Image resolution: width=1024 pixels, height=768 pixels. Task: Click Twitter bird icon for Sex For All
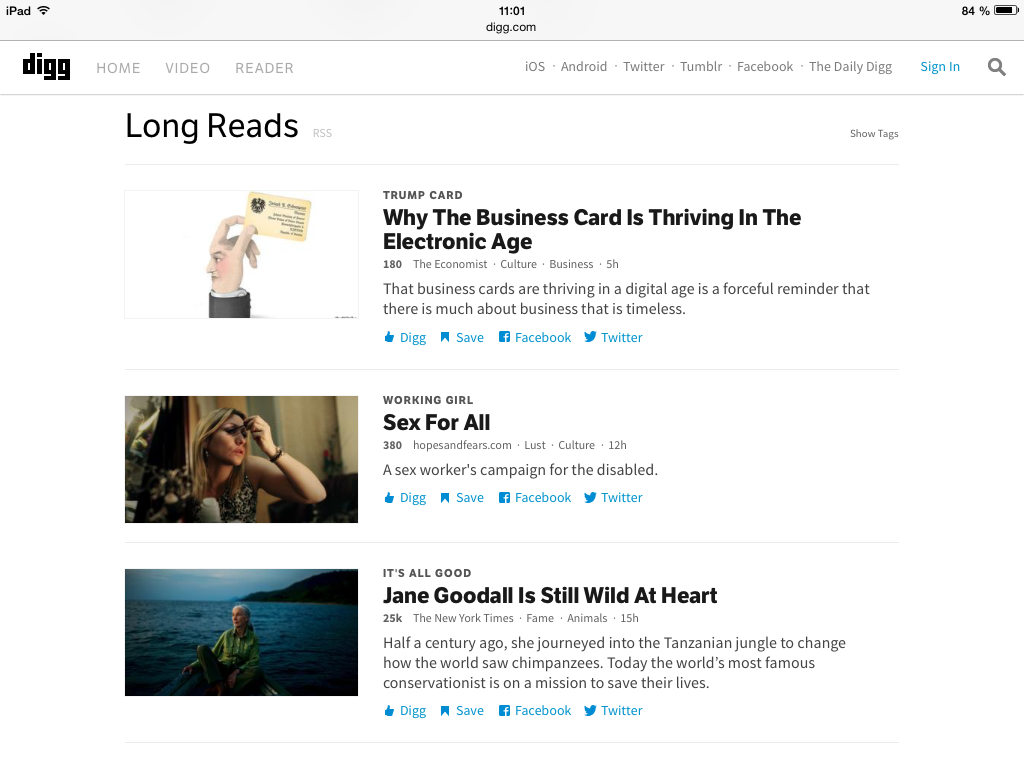(590, 498)
